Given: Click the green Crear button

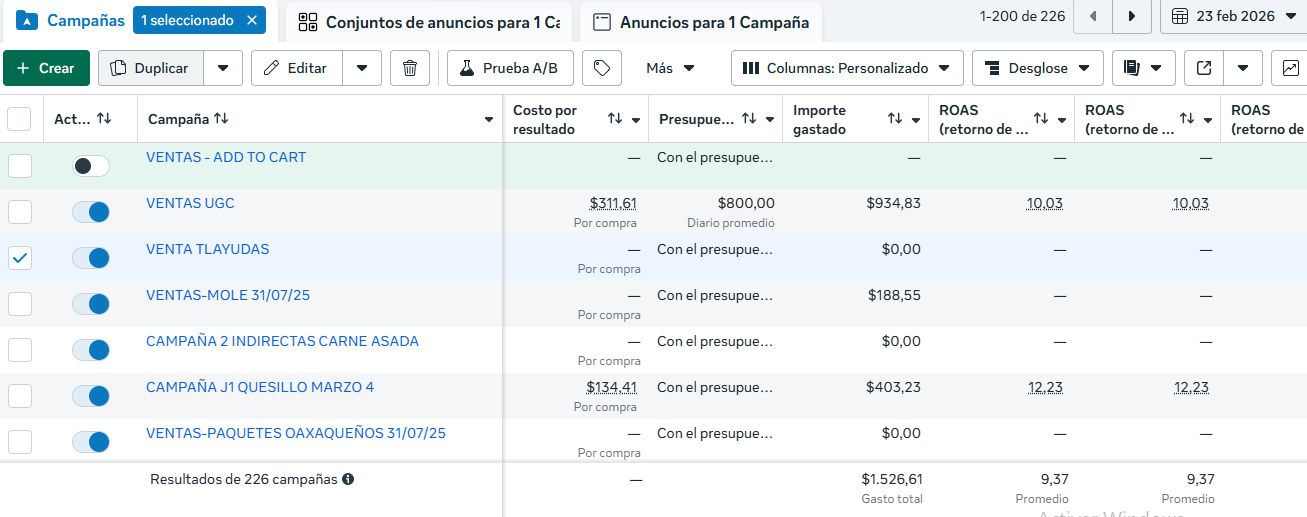Looking at the screenshot, I should 46,68.
